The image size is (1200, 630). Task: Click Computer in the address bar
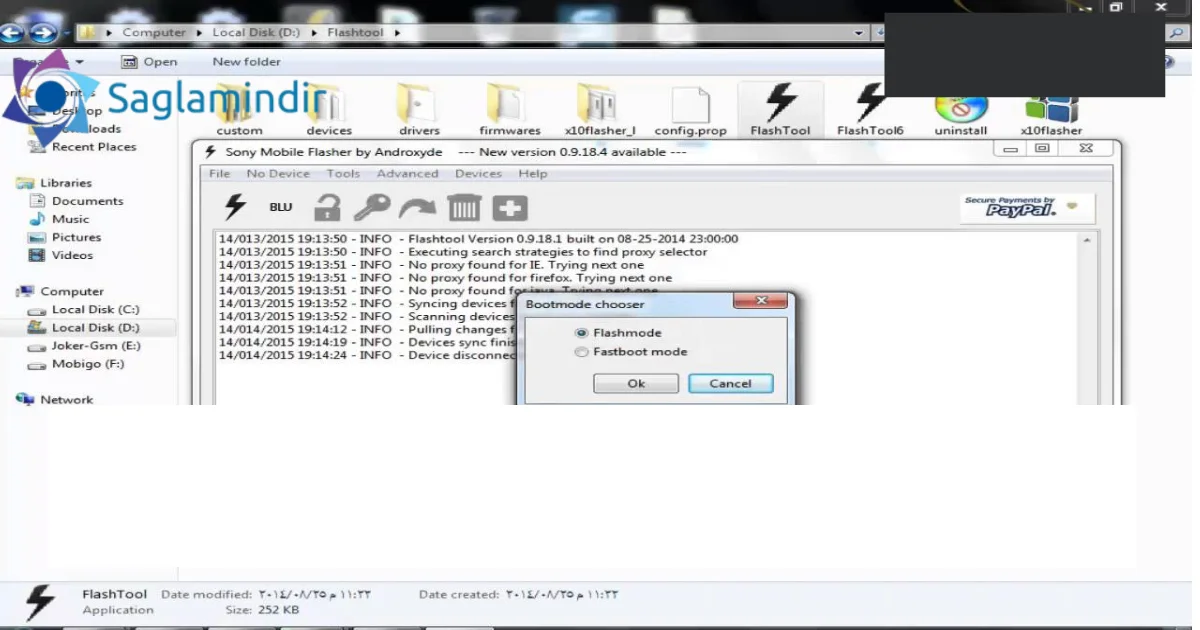click(x=154, y=32)
